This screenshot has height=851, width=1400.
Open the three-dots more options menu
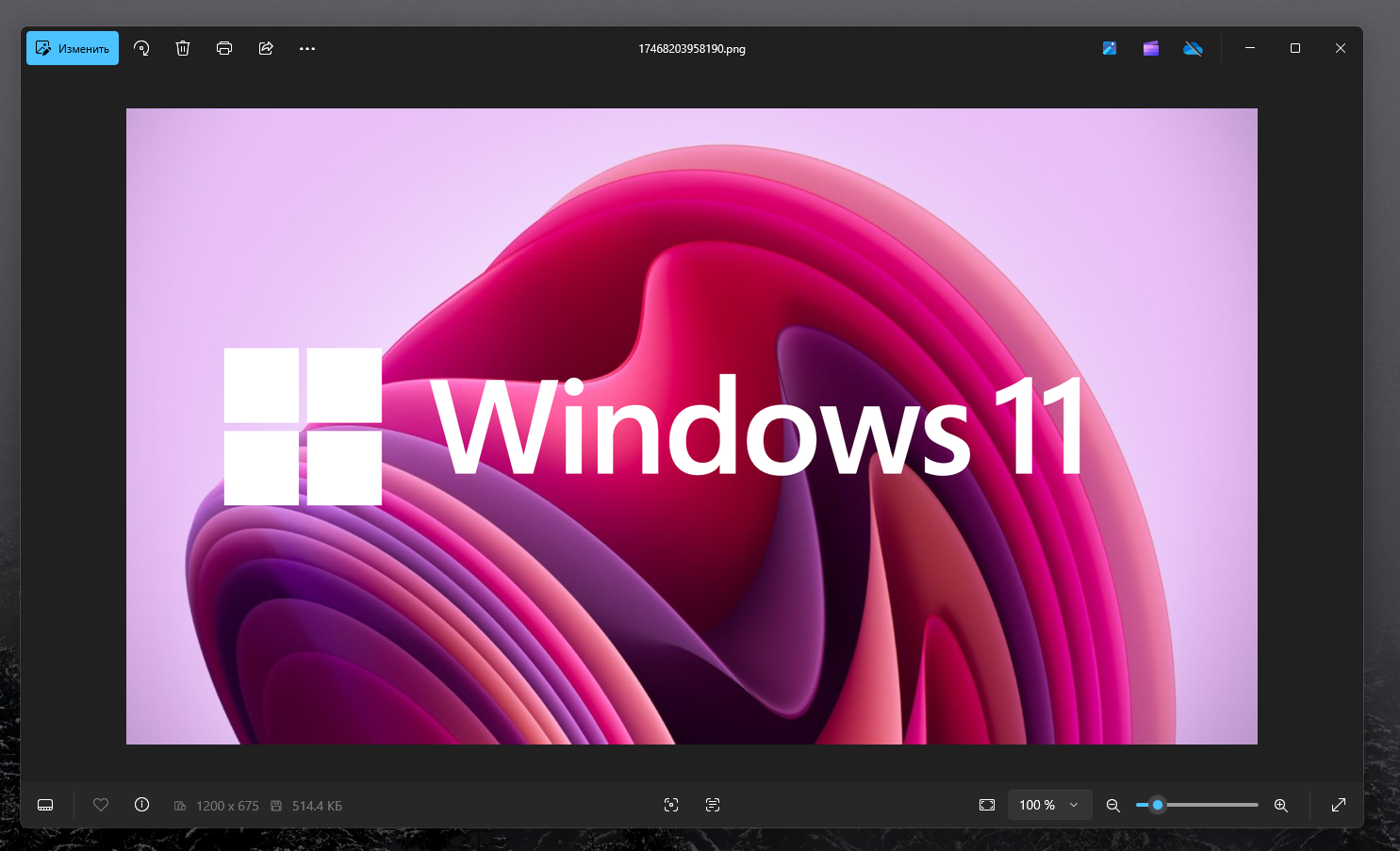(307, 48)
